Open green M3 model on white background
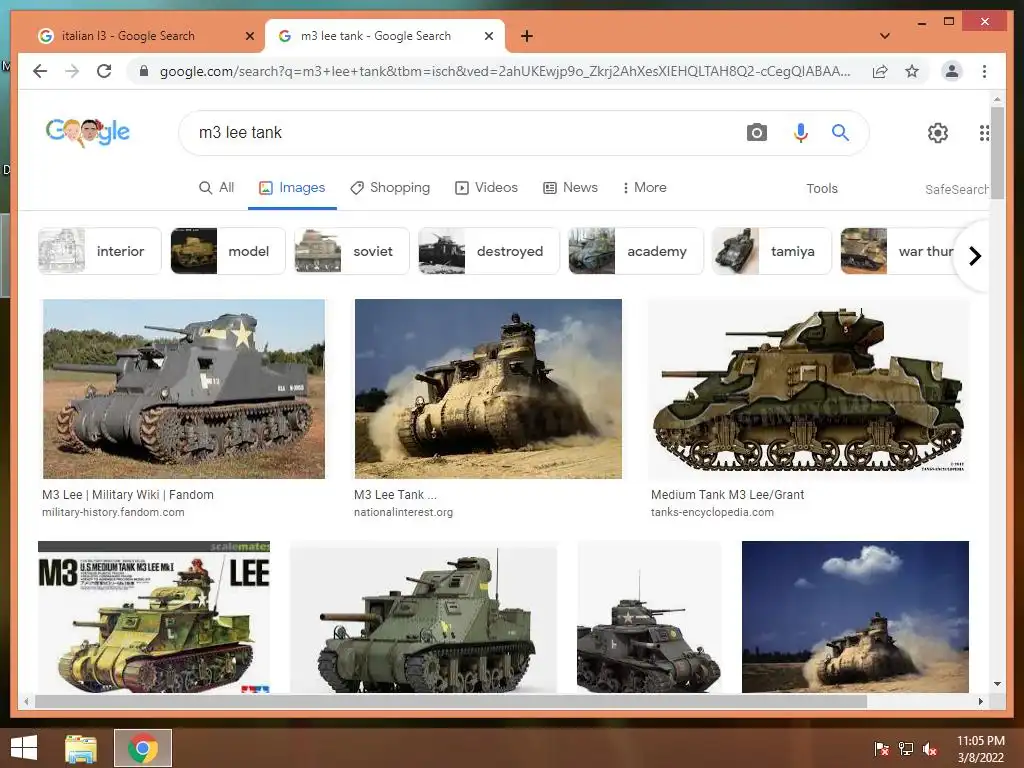 pyautogui.click(x=424, y=617)
